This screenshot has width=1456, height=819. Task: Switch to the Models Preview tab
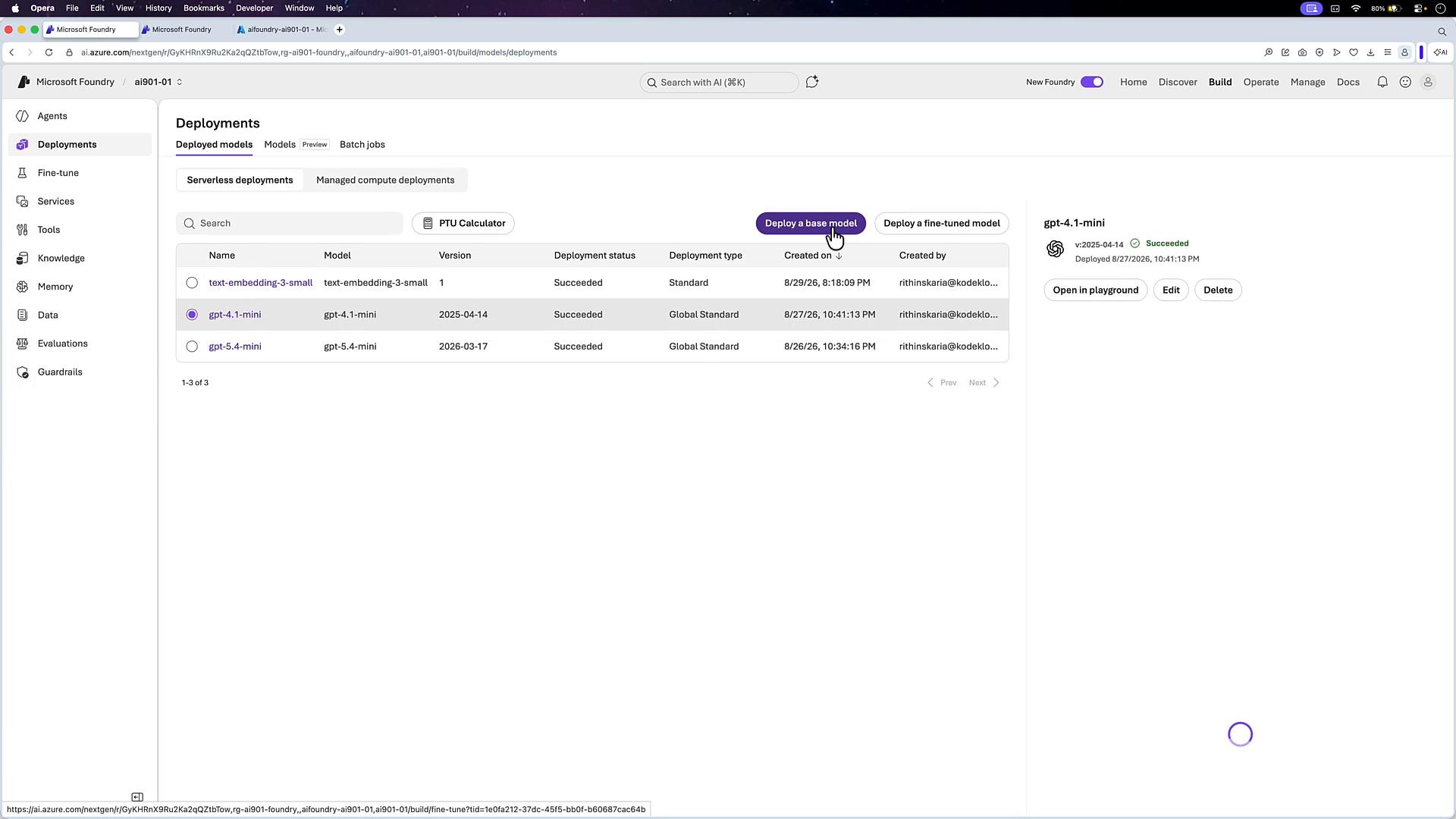pos(296,145)
